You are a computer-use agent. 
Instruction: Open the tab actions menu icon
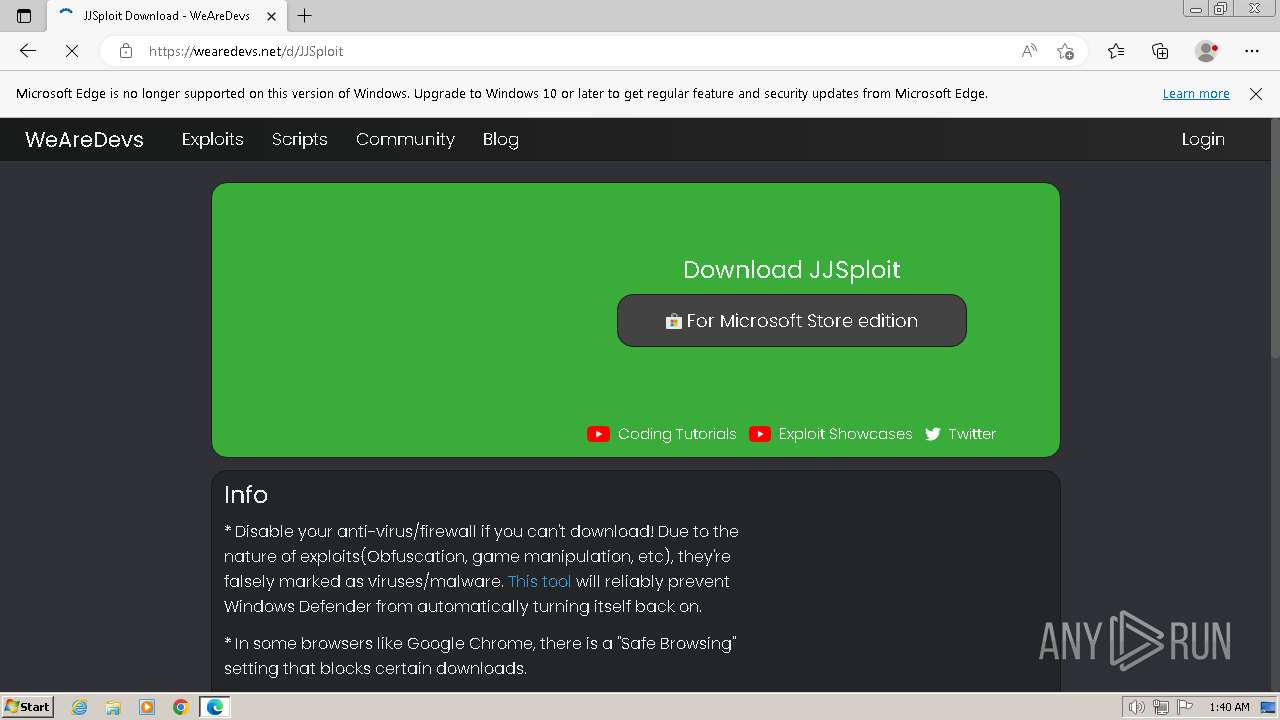point(24,15)
